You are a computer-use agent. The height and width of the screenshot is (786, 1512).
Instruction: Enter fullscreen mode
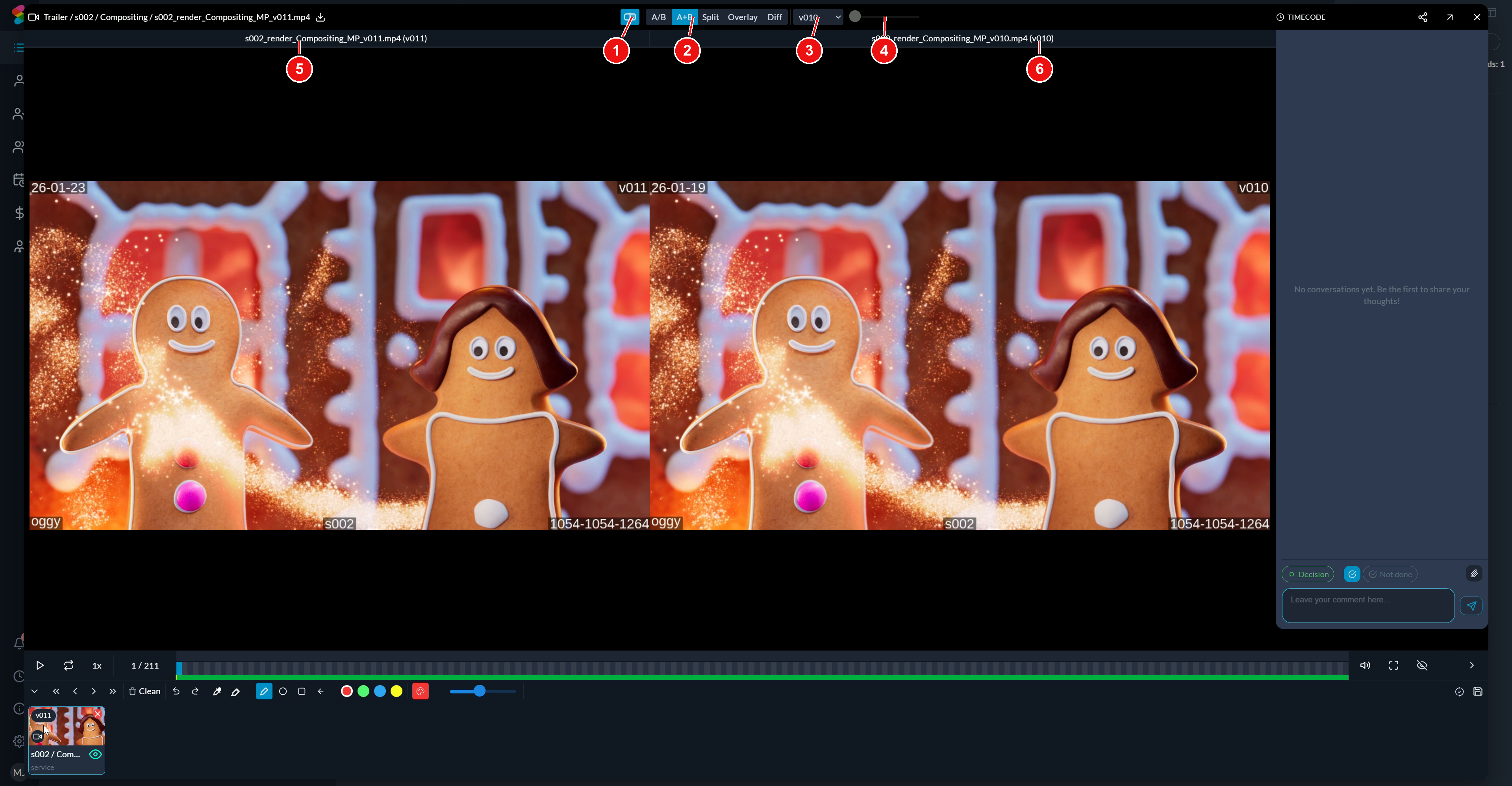[1393, 665]
